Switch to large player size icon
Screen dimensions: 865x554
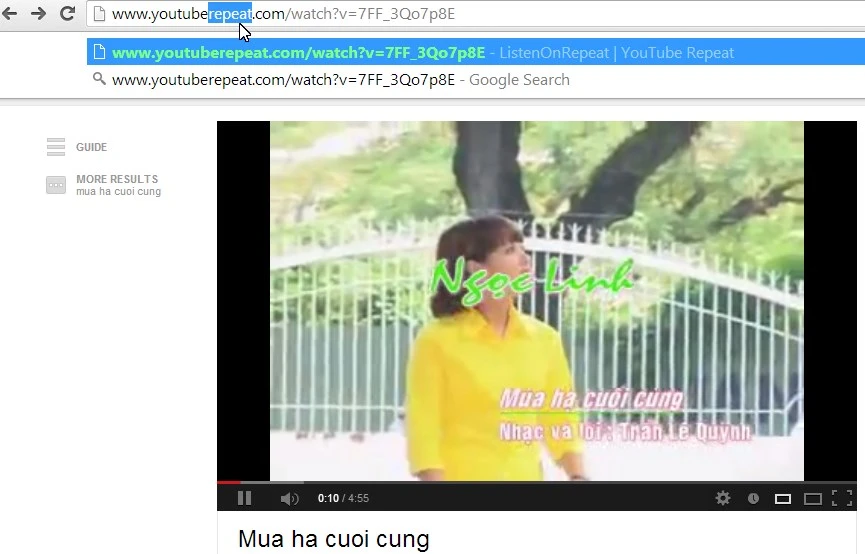point(813,499)
